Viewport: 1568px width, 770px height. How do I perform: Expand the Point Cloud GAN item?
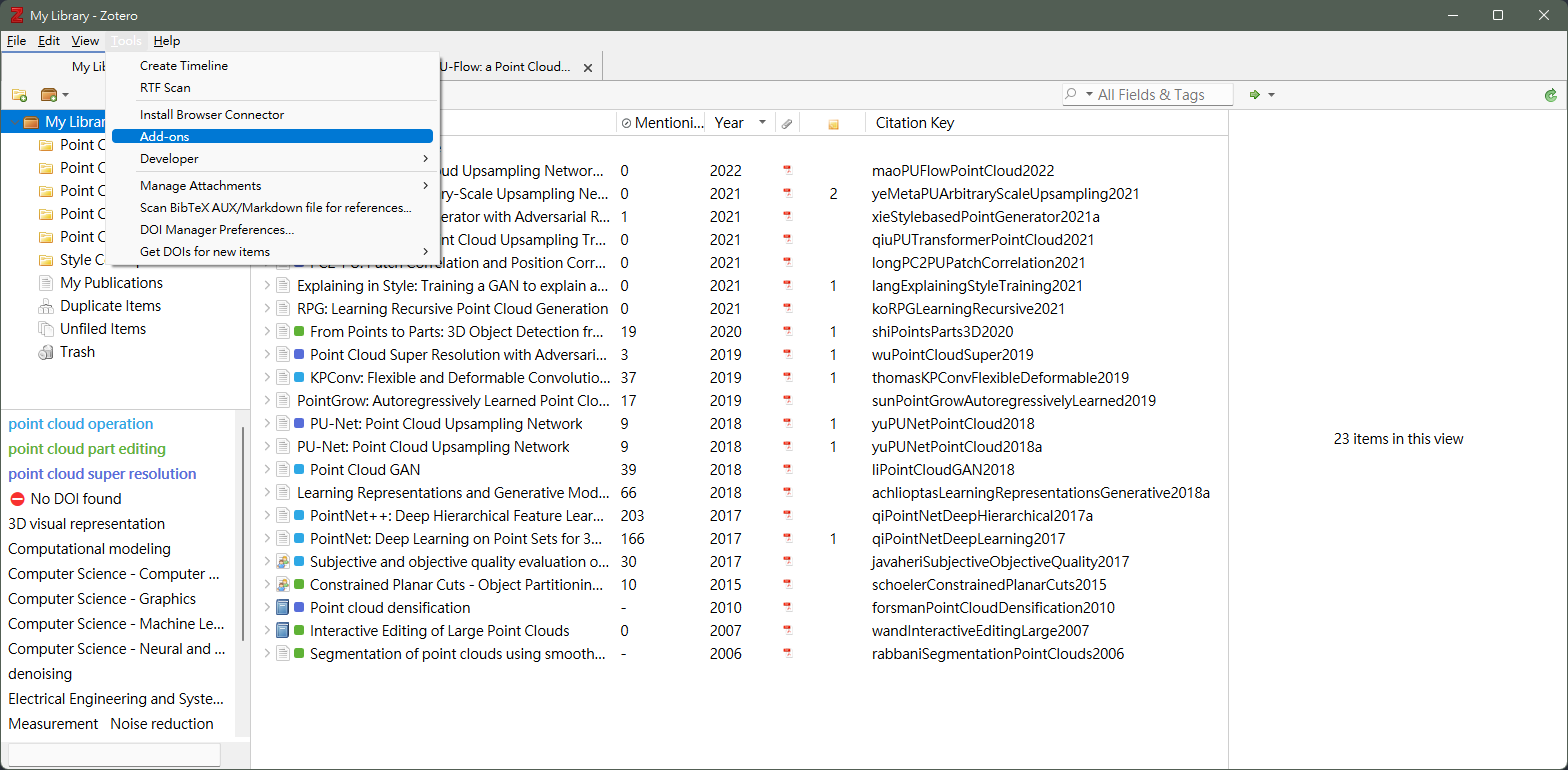tap(267, 470)
